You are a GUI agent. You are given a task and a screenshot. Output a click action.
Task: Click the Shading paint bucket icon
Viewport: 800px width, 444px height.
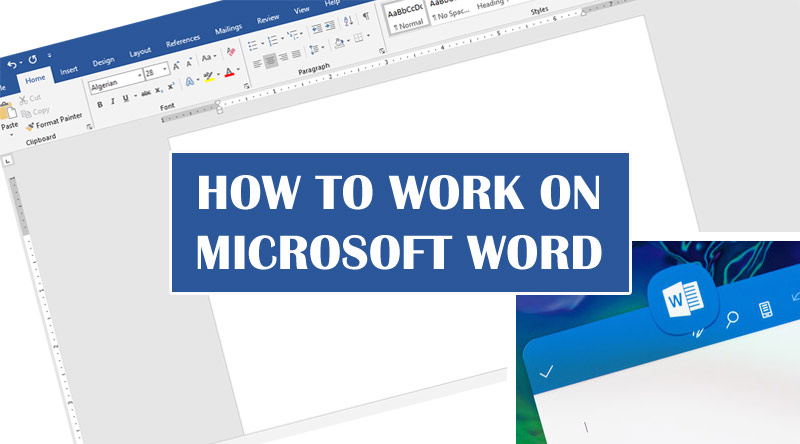(x=339, y=43)
